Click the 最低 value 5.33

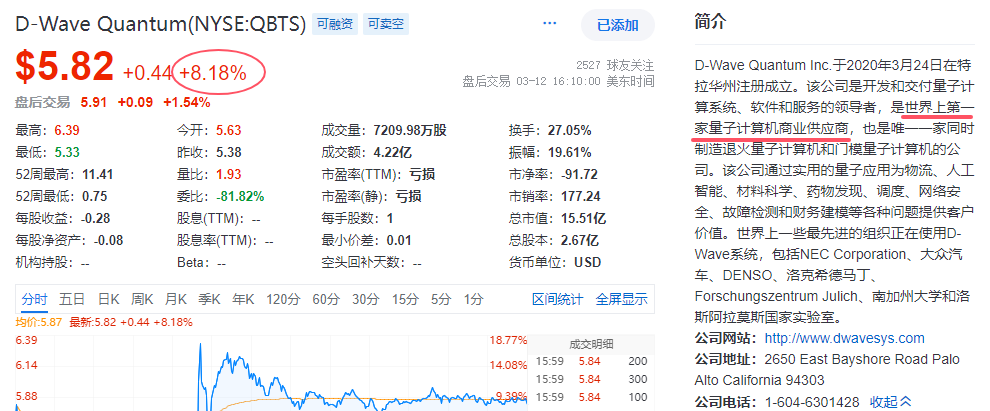click(67, 152)
